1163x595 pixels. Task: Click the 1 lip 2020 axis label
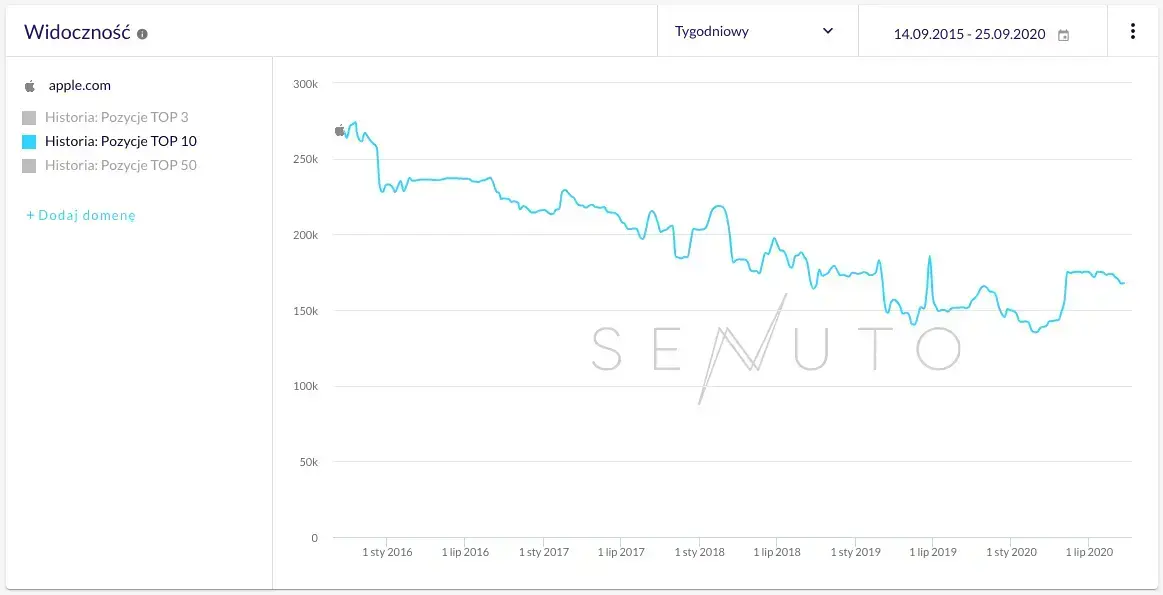pyautogui.click(x=1089, y=552)
